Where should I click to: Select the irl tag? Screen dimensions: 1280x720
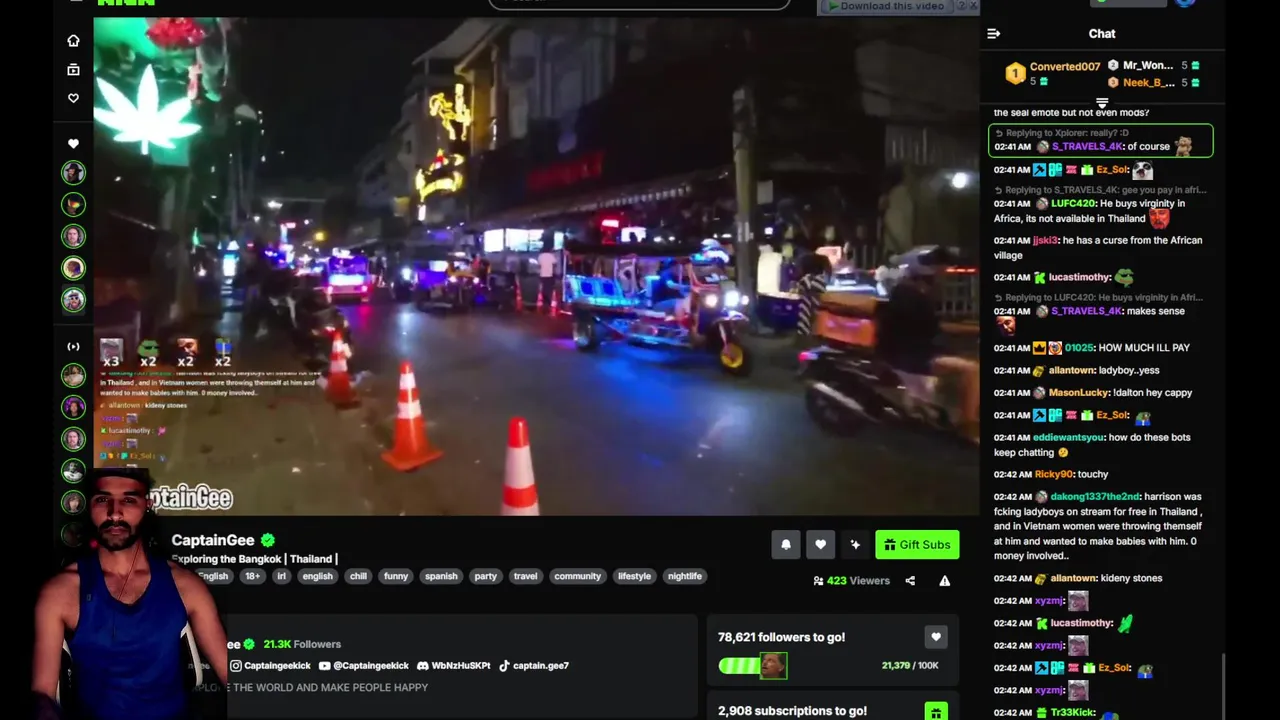(x=282, y=576)
